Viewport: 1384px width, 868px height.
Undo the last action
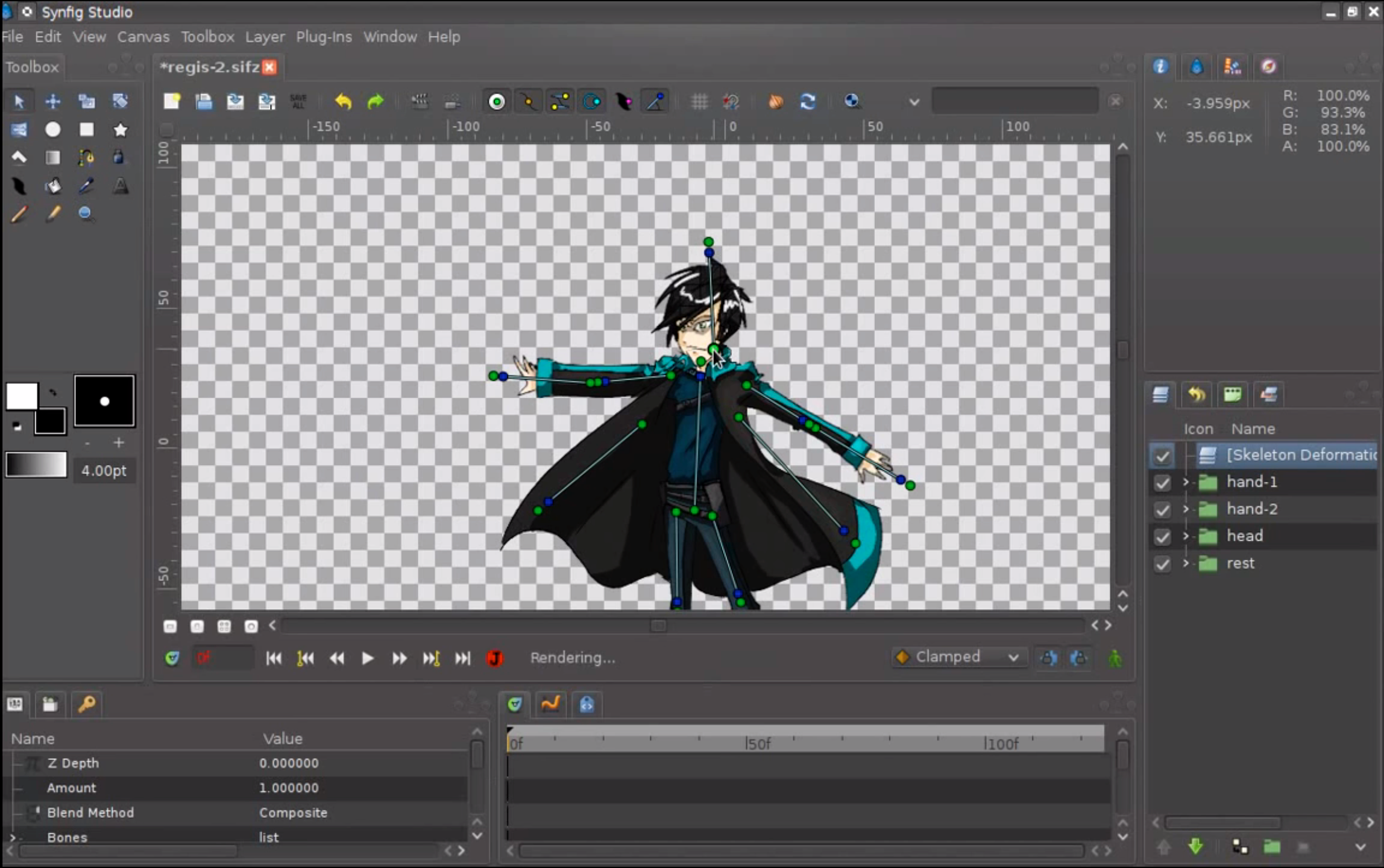coord(344,101)
